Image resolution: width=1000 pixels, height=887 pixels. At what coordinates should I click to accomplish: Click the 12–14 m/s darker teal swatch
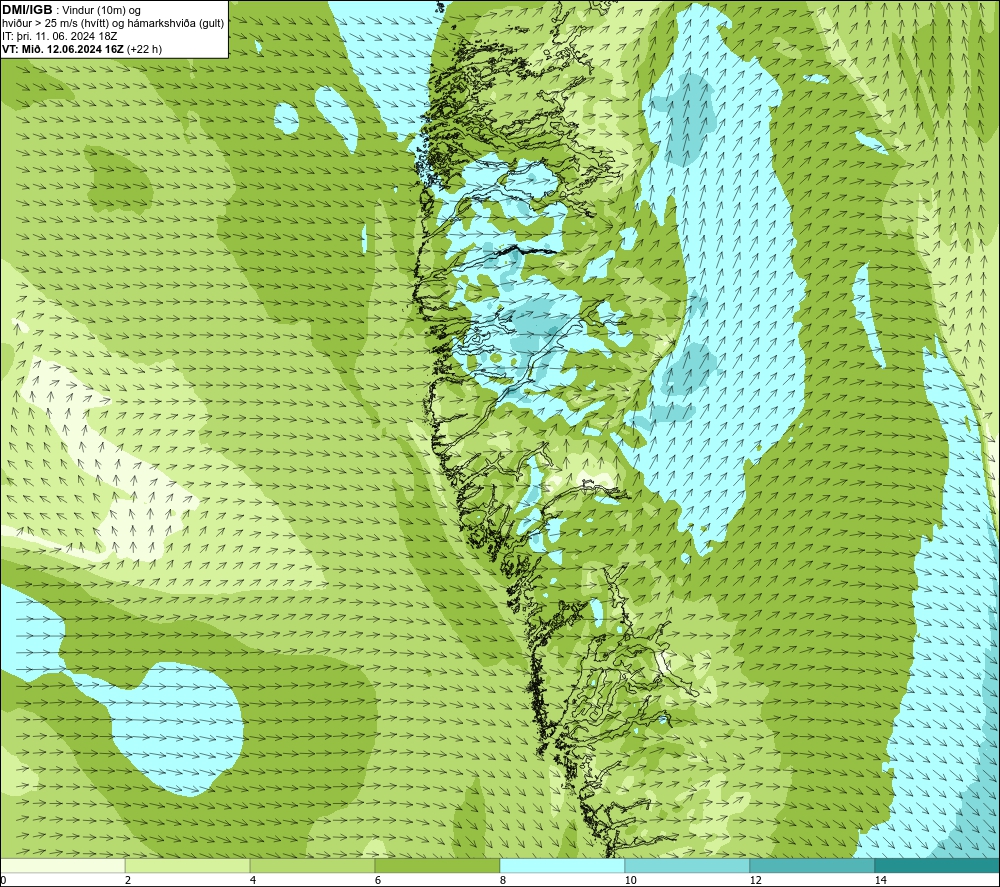click(812, 865)
